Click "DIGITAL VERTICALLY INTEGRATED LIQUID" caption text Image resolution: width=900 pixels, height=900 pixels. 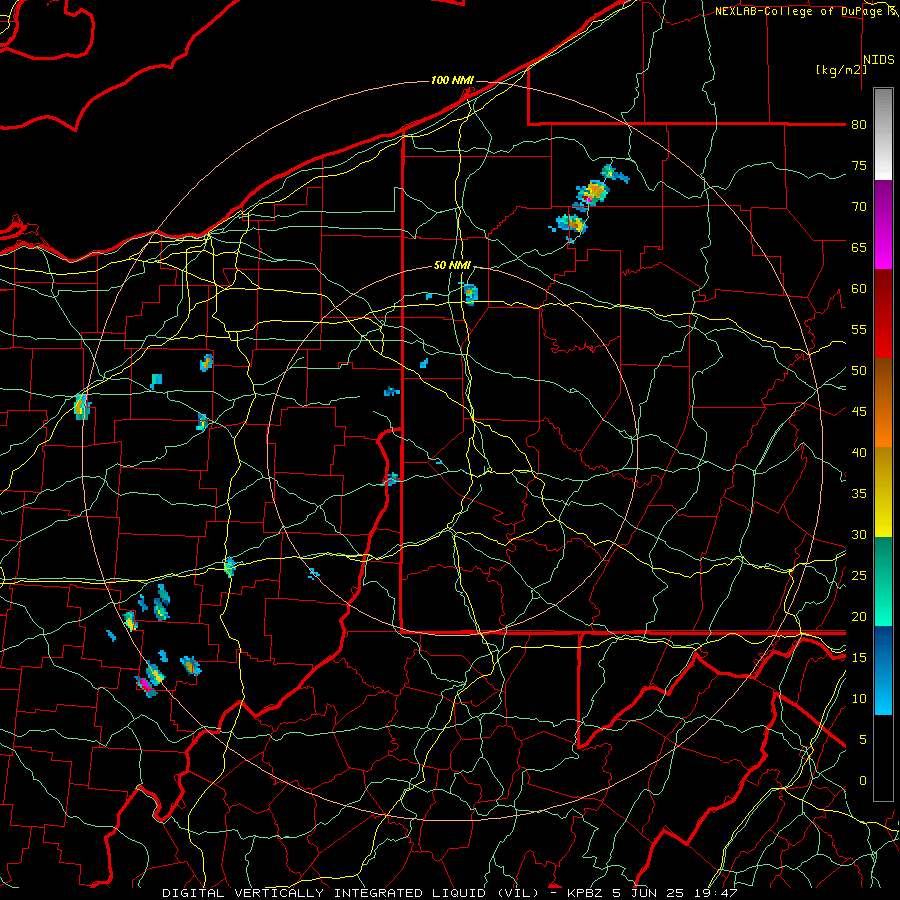[325, 893]
